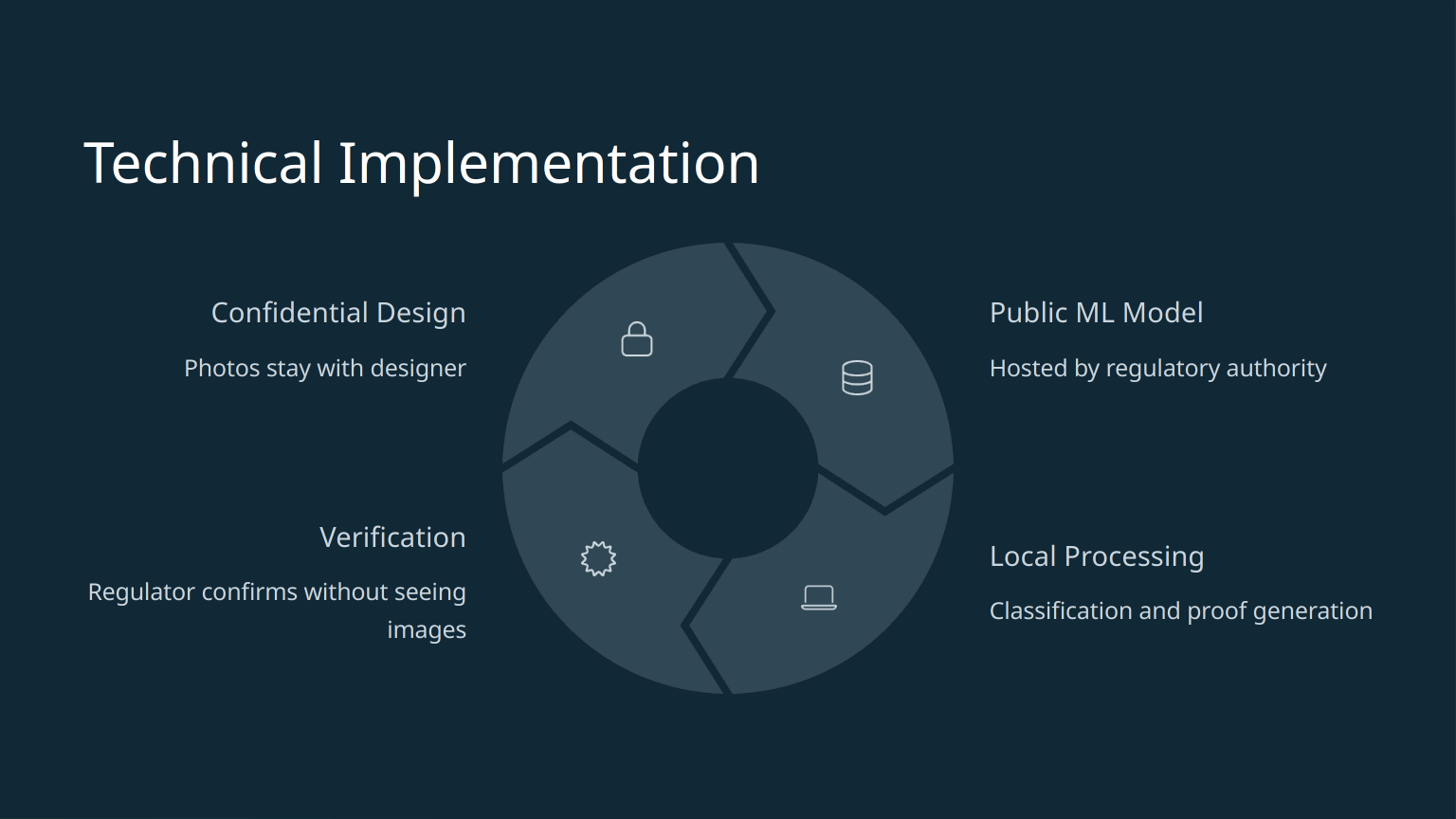Viewport: 1456px width, 819px height.
Task: Click the 'Local Processing' heading
Action: pyautogui.click(x=1096, y=556)
